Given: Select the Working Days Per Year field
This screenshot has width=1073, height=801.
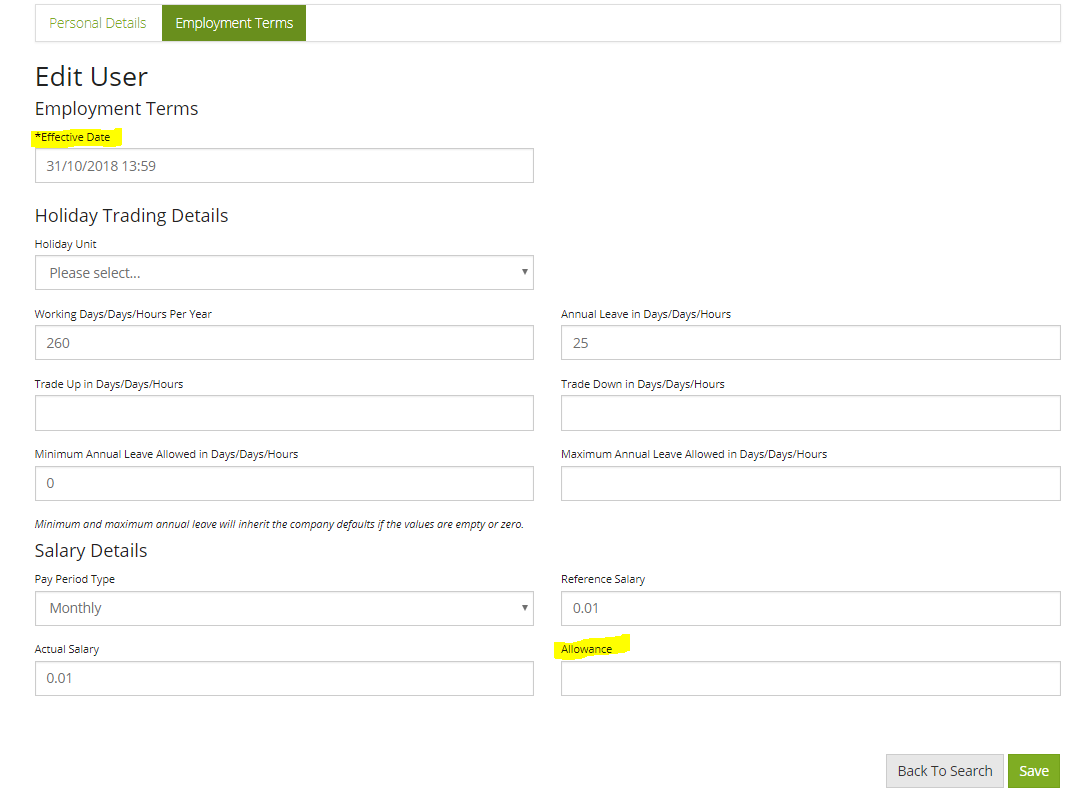Looking at the screenshot, I should click(284, 342).
